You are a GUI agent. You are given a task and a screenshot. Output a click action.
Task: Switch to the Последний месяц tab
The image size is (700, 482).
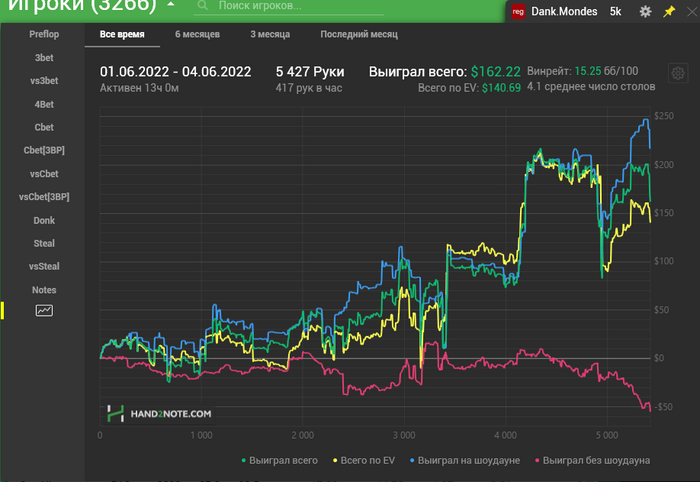[359, 34]
